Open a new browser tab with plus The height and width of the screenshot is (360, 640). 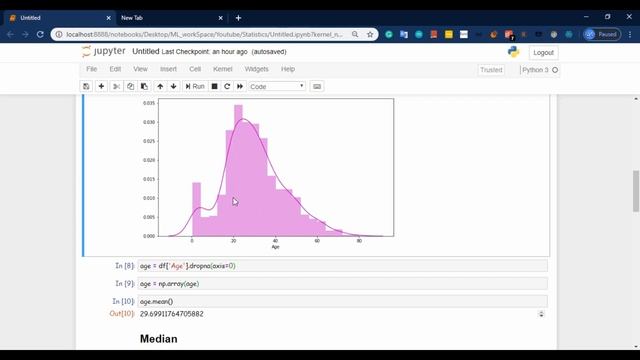pyautogui.click(x=238, y=18)
